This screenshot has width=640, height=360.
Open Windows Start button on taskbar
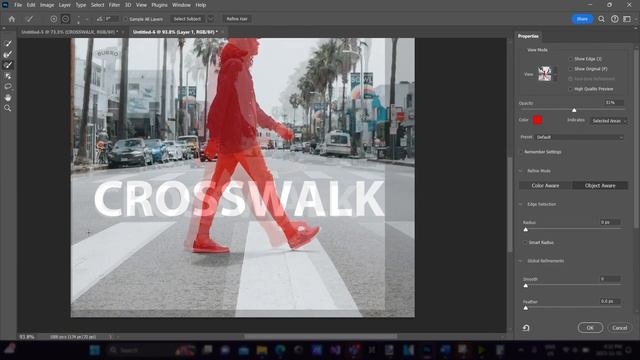tap(95, 350)
